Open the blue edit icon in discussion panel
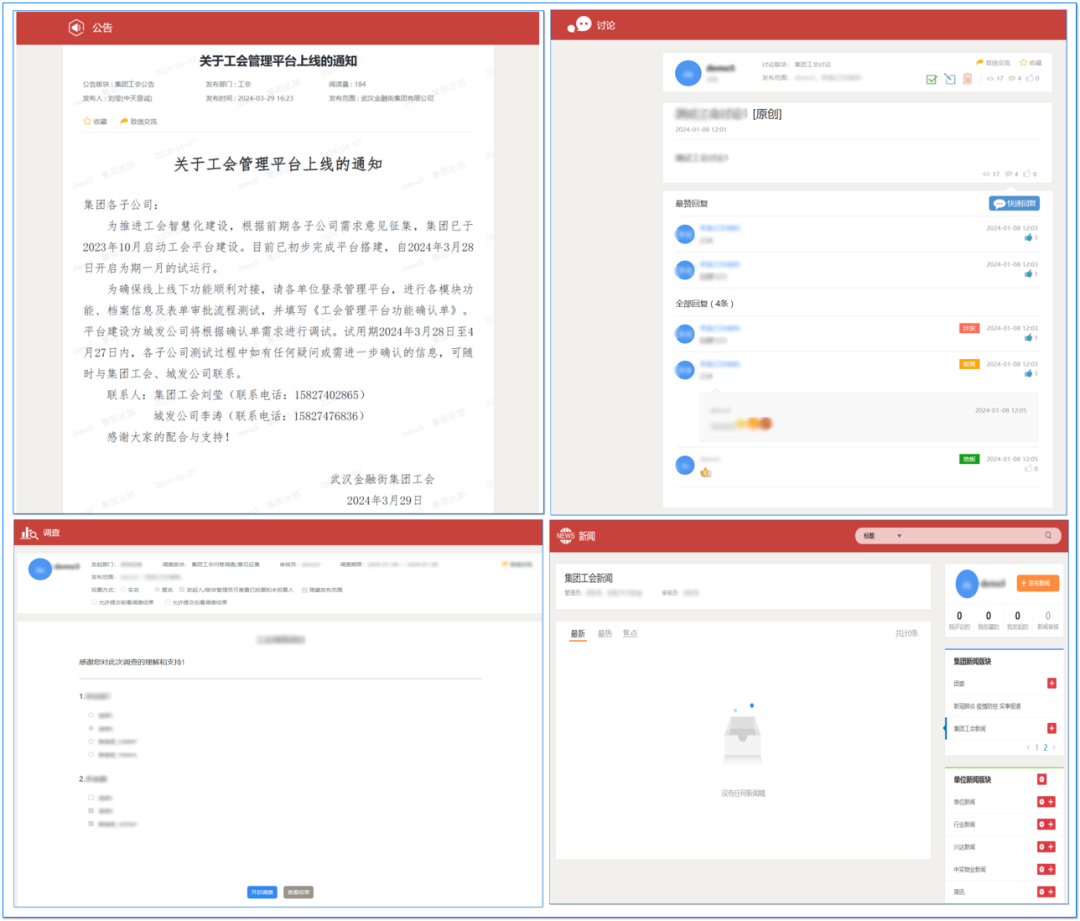Viewport: 1080px width, 921px height. (x=950, y=78)
